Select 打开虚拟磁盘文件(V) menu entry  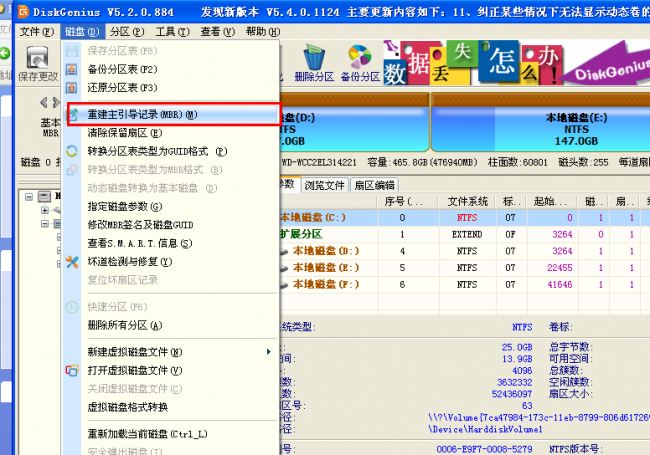coord(171,370)
